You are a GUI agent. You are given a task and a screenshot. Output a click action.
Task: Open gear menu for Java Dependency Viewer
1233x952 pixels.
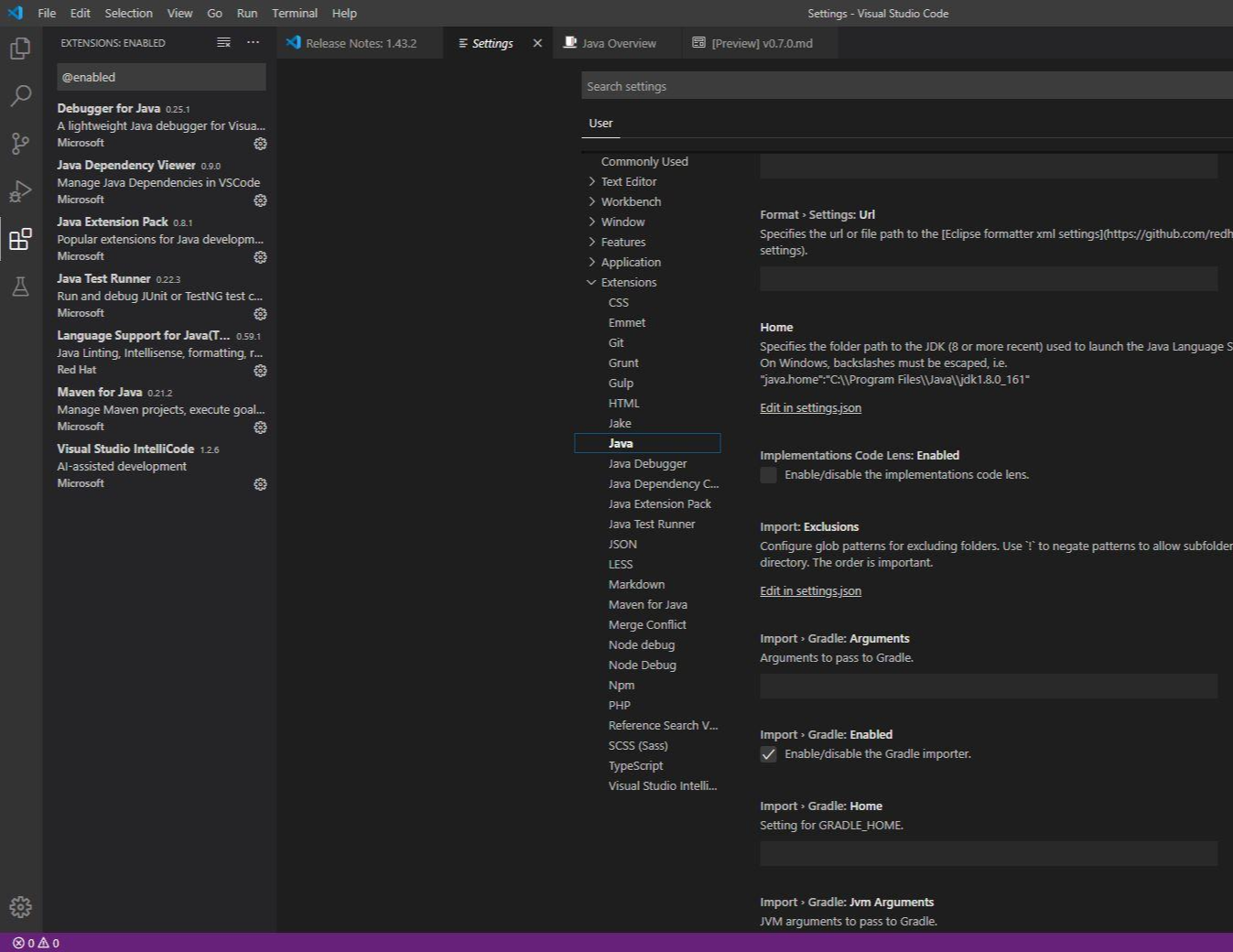[260, 200]
